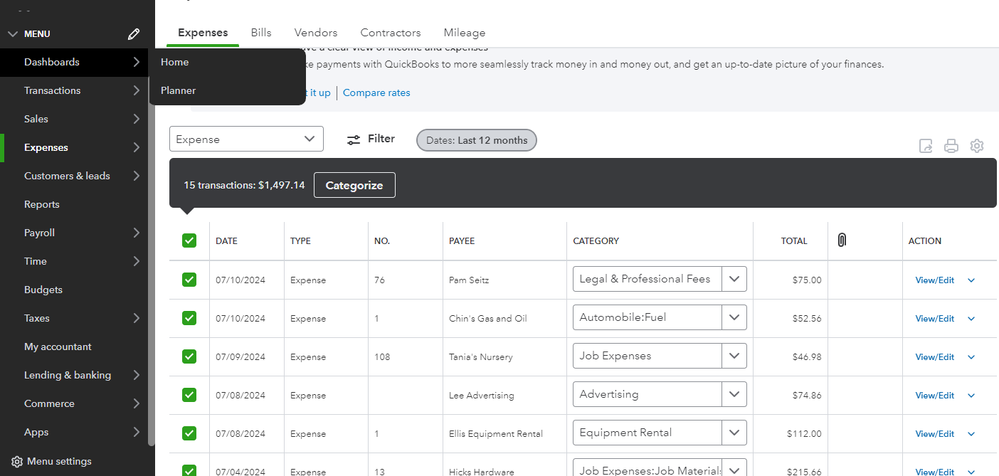The image size is (999, 476).
Task: Sort by the TOTAL column header
Action: click(794, 241)
